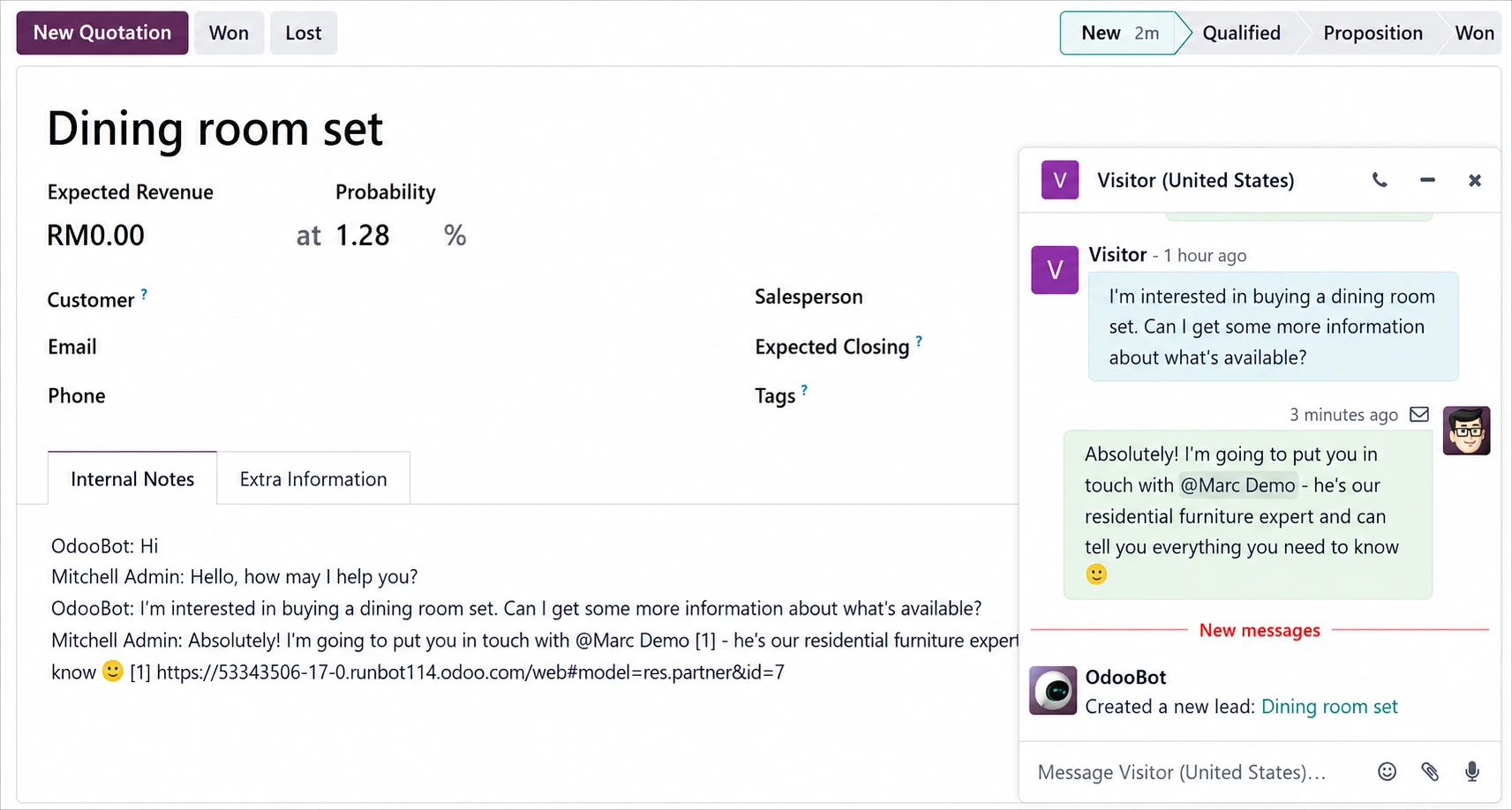
Task: Click Mitchell Admin's 'Absolutely!' reply bubble
Action: [x=1248, y=514]
